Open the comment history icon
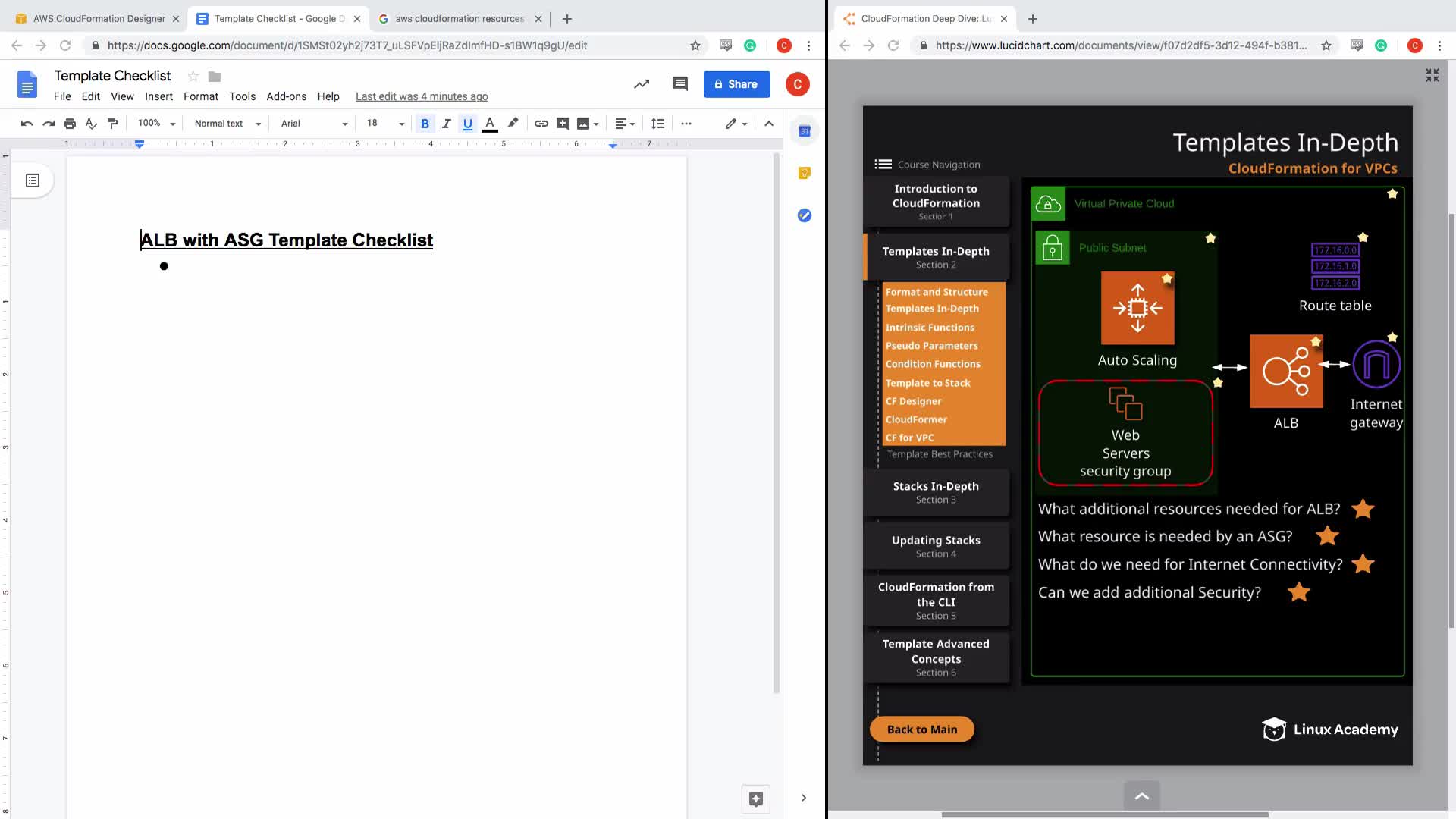This screenshot has width=1456, height=819. click(x=679, y=84)
